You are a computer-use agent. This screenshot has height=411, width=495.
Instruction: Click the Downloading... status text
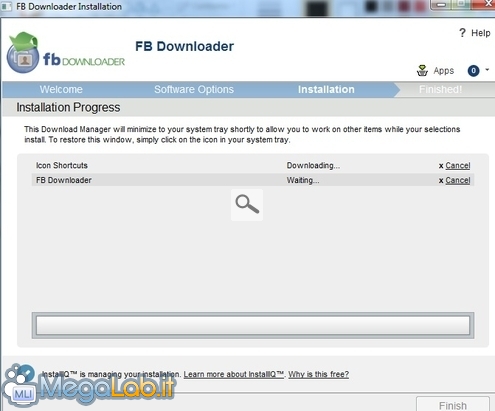313,165
